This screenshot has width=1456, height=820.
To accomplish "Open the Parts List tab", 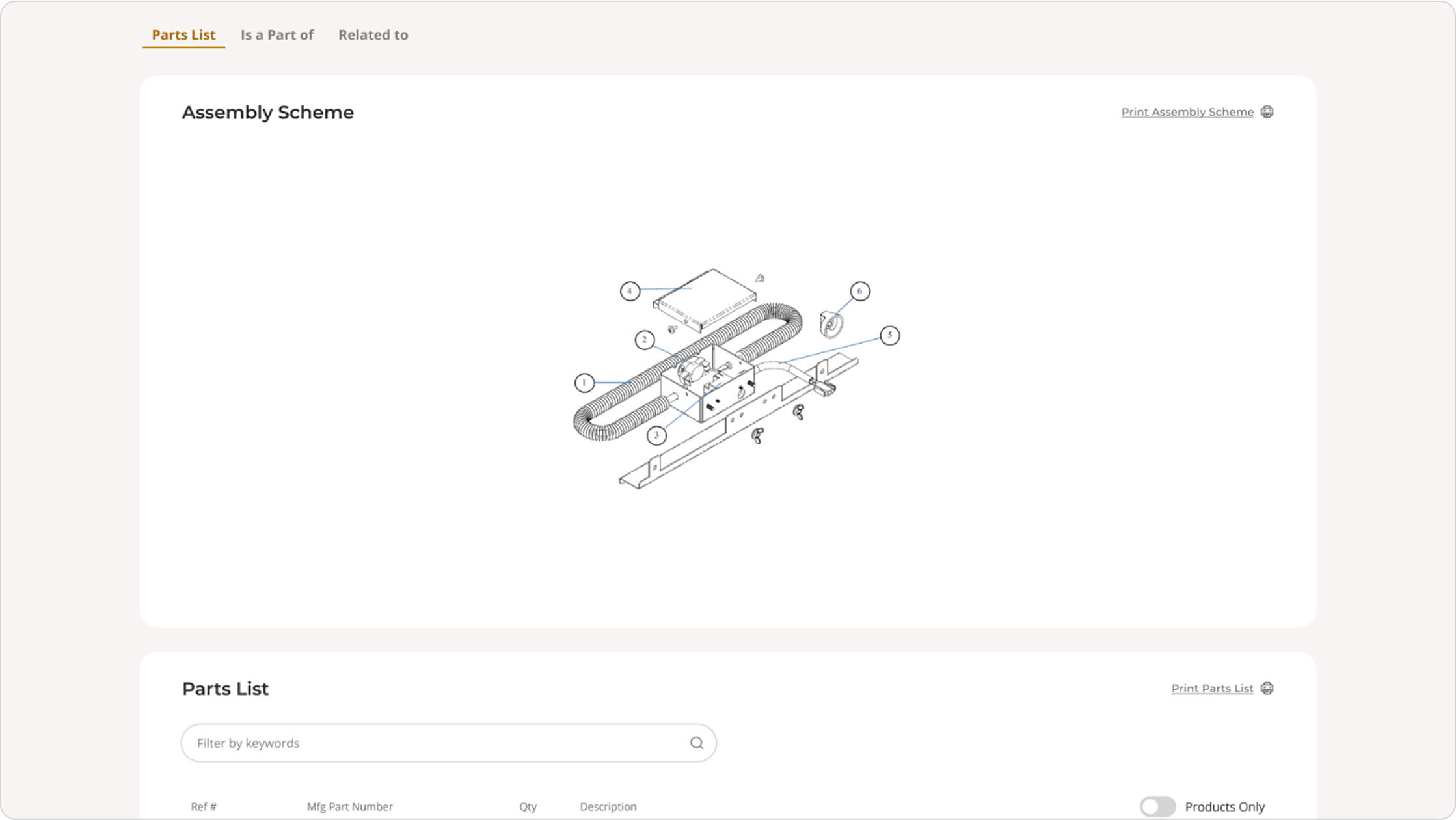I will 183,35.
